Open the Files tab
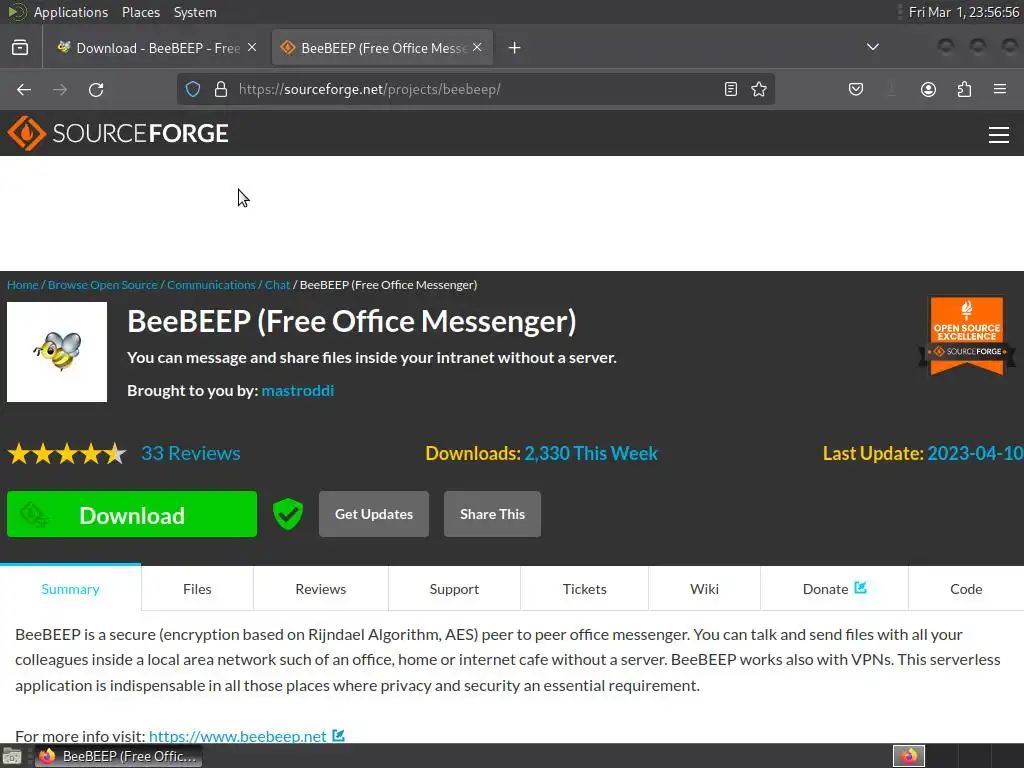 [197, 589]
